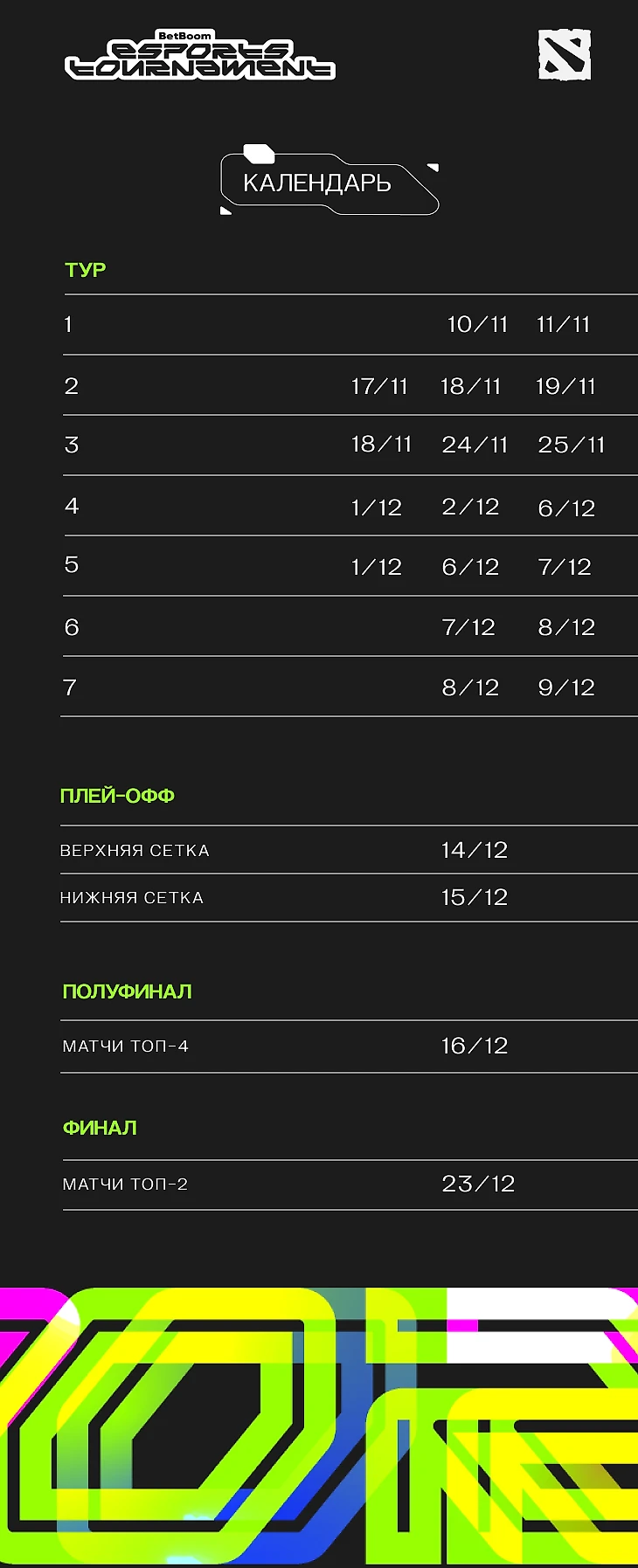Select round 1 date 11/11
638x1568 pixels.
(x=564, y=325)
